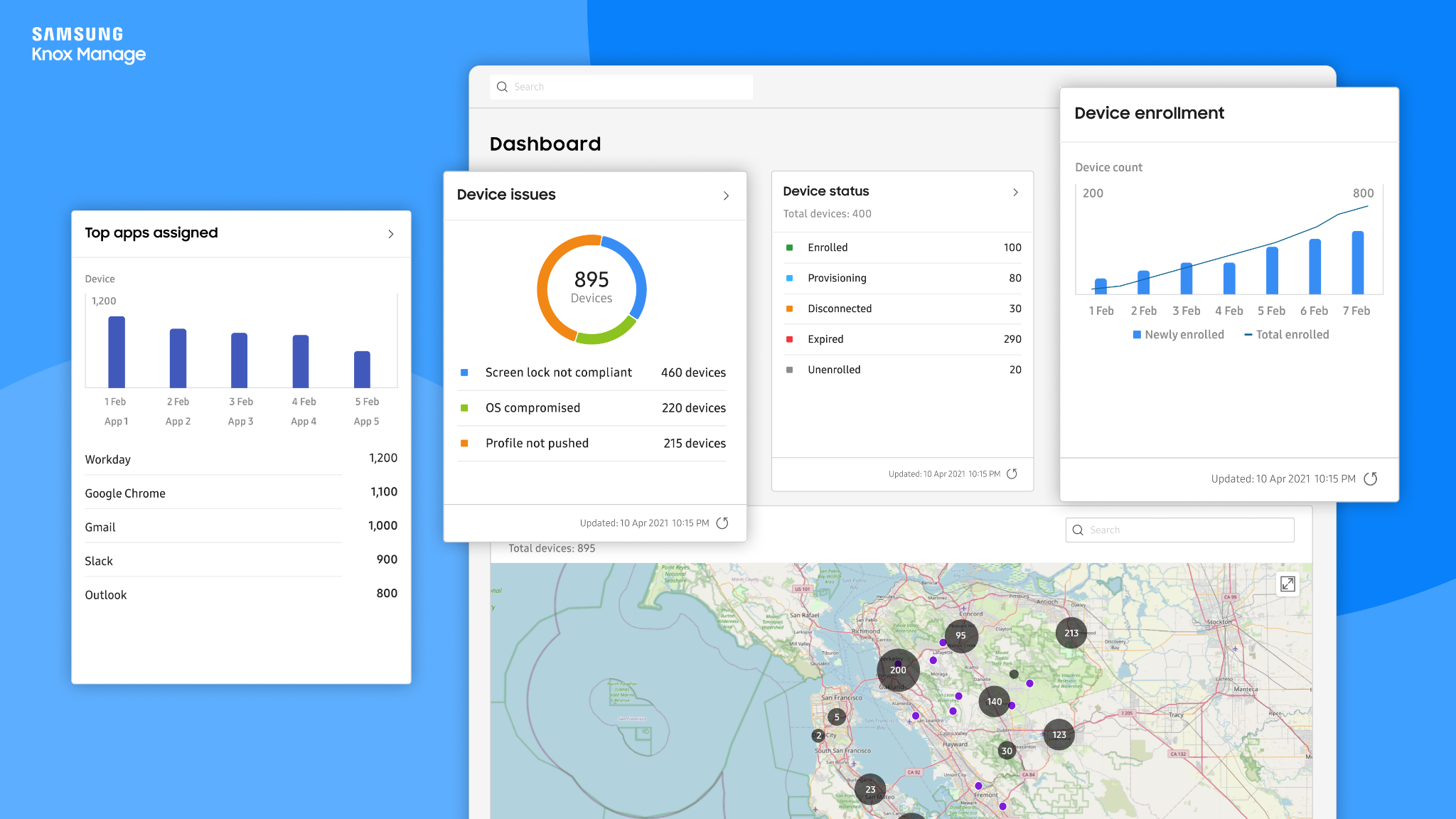Refresh the Device status panel
Screen dimensions: 1456x819
tap(1012, 474)
